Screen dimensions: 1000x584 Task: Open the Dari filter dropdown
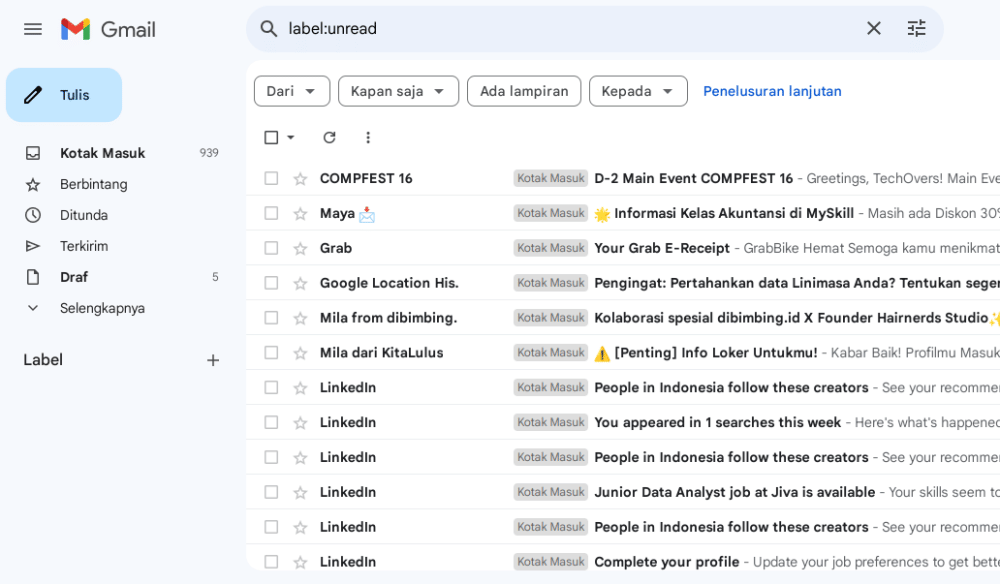pos(291,91)
